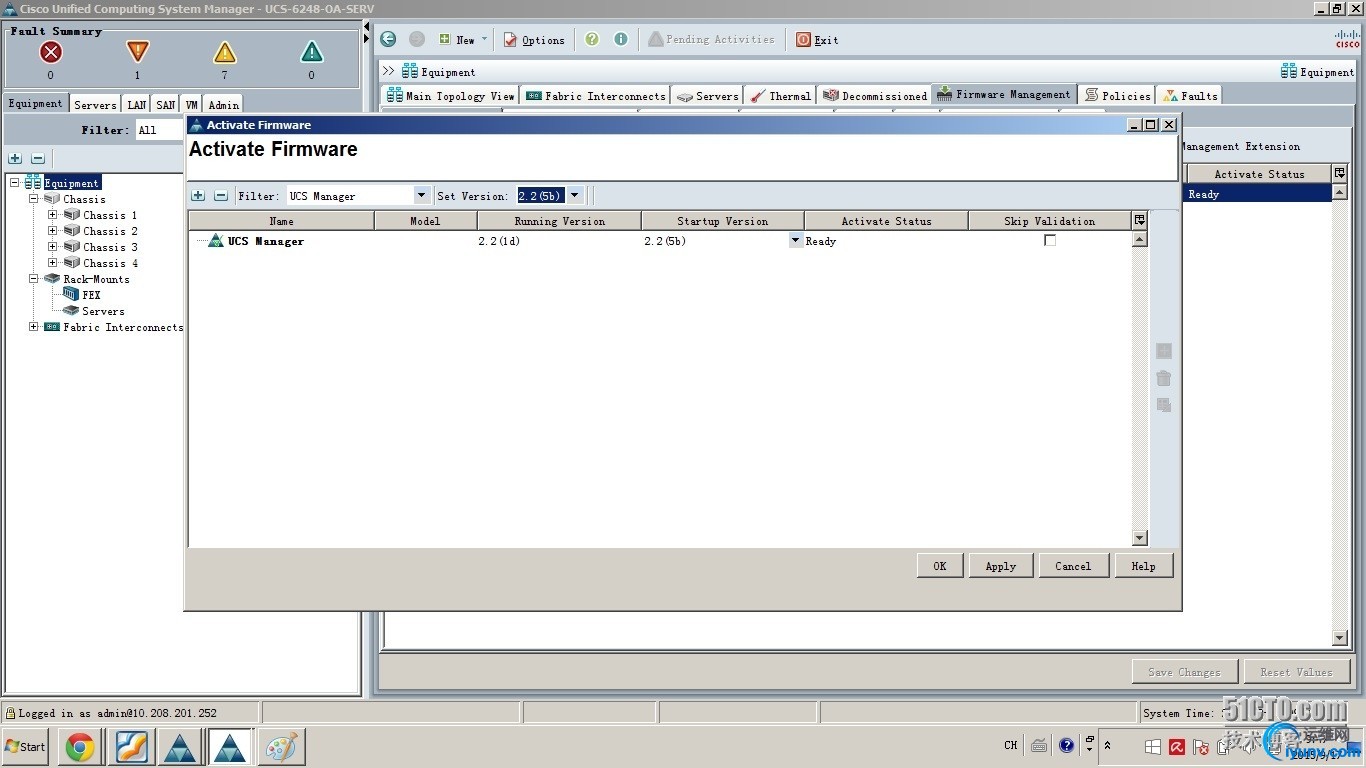Click the red critical faults icon
This screenshot has width=1366, height=768.
[x=51, y=52]
